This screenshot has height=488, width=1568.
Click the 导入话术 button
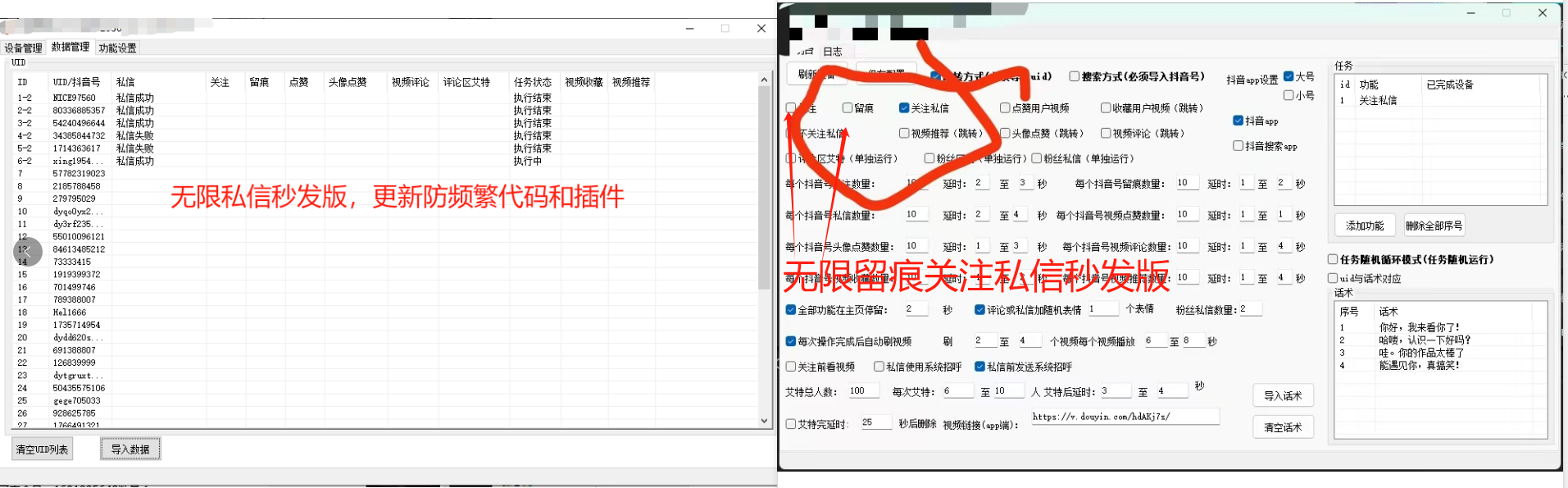coord(1283,395)
